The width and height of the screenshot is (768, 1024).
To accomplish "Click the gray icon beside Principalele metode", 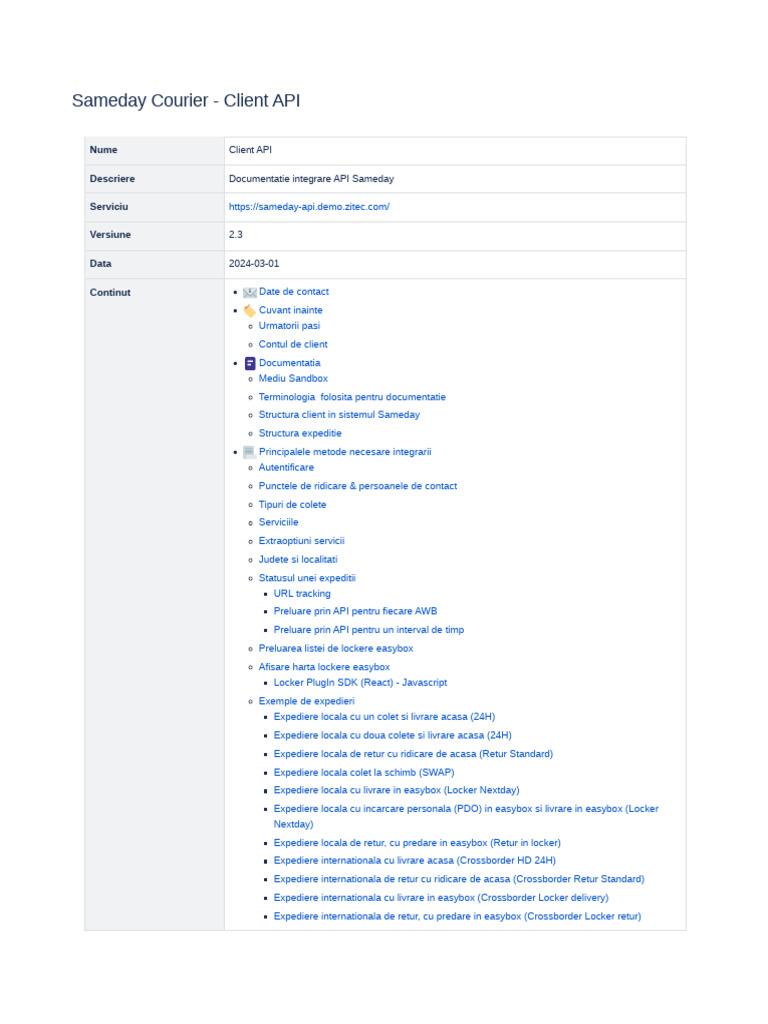I will (x=249, y=452).
